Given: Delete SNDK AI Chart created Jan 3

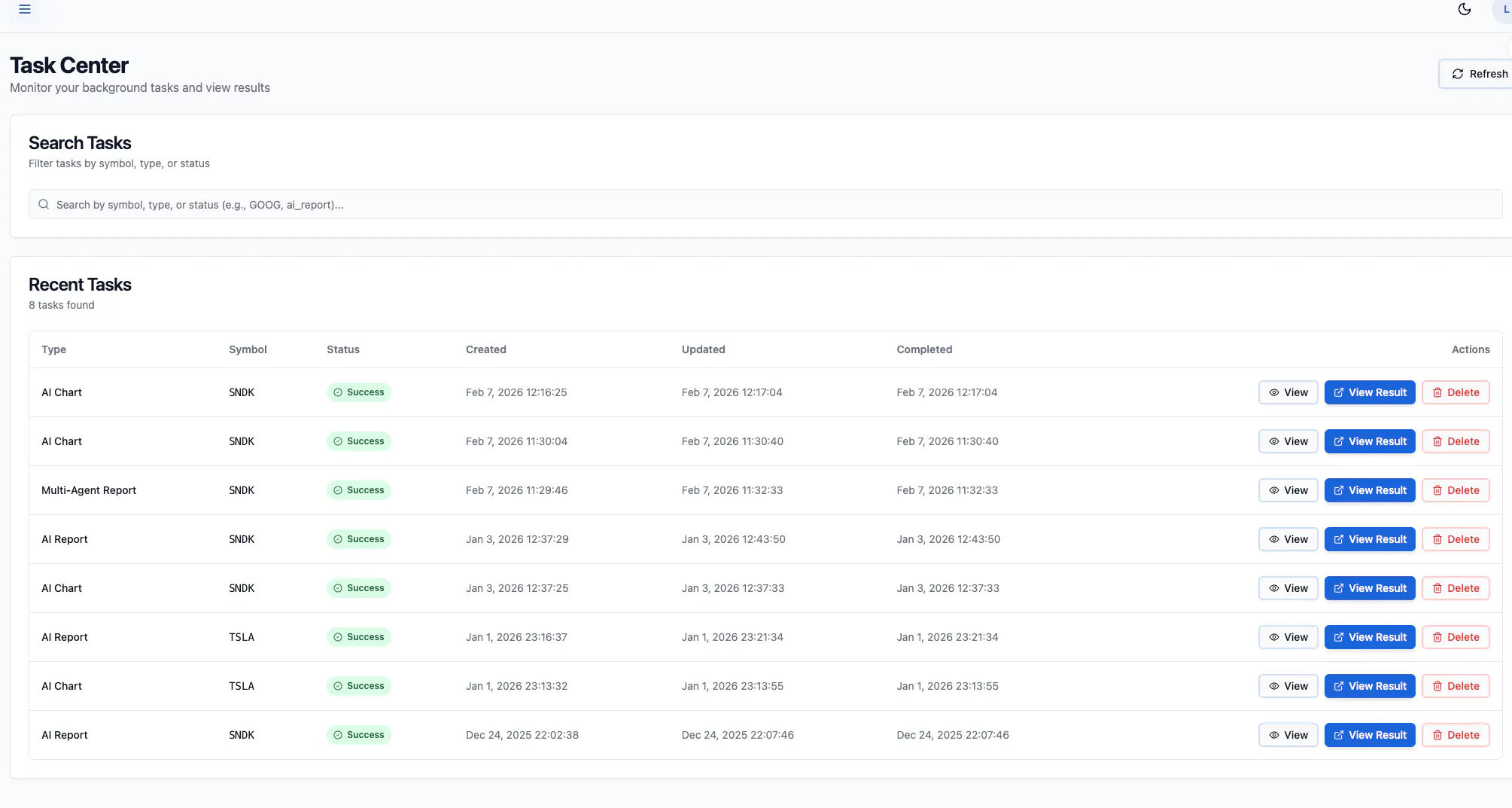Looking at the screenshot, I should [1456, 588].
